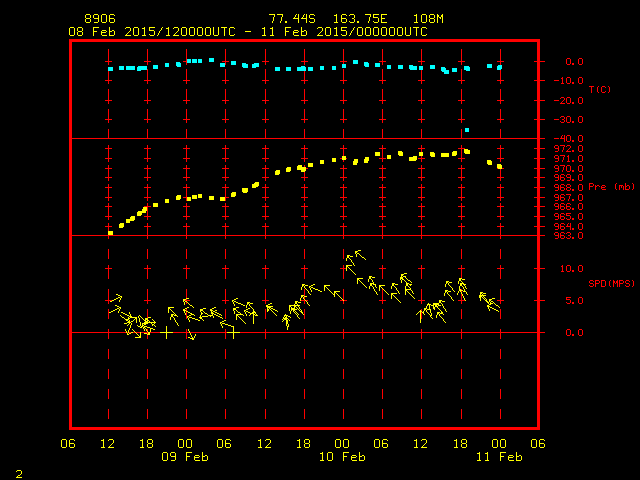Click the outlier cyan temperature point near -35
Image resolution: width=640 pixels, height=480 pixels.
(467, 130)
